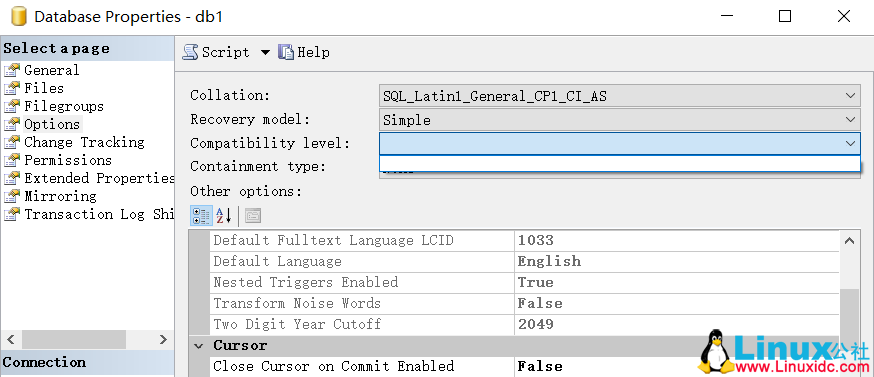Select the Two Digit Year Cutoff row
Viewport: 874px width, 377px height.
[x=525, y=325]
